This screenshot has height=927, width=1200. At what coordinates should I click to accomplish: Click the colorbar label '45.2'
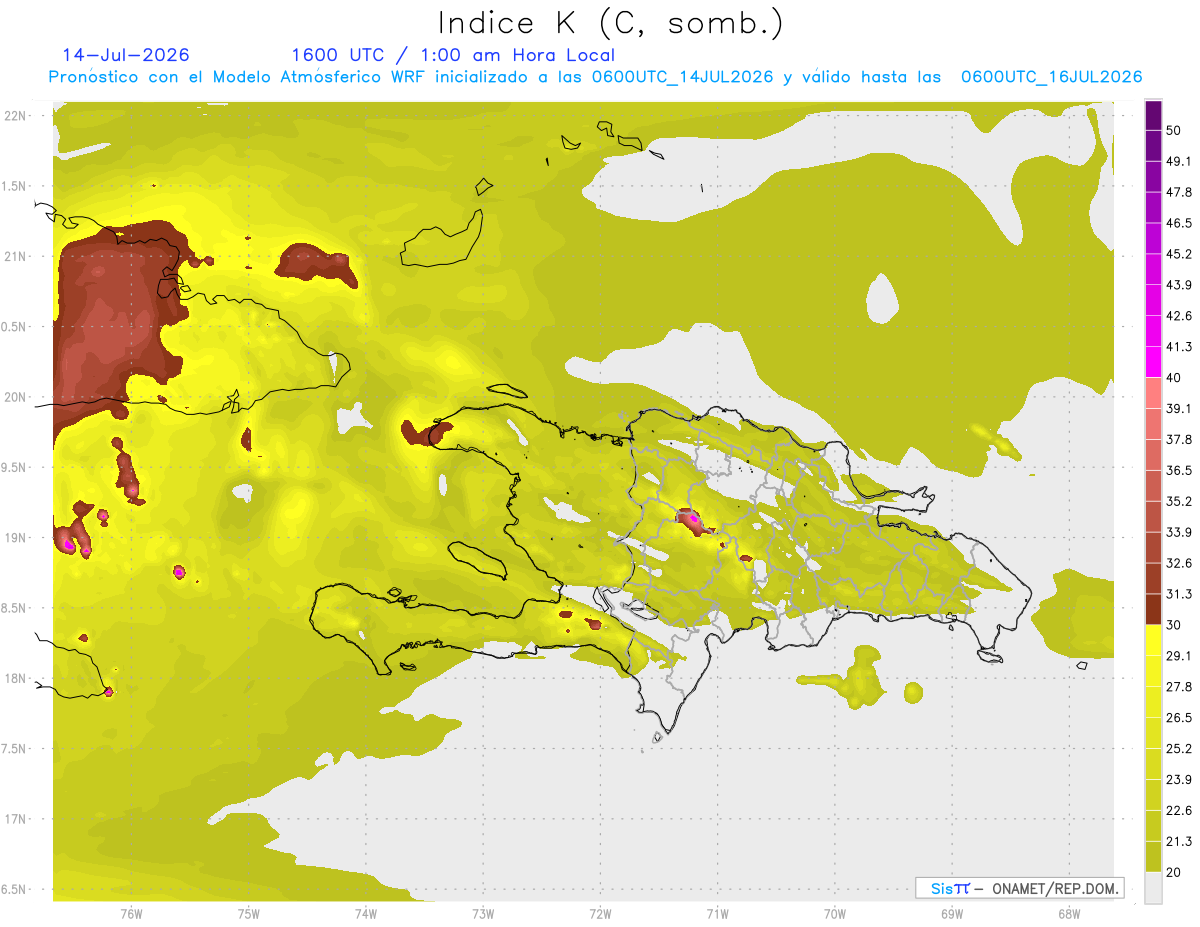(x=1179, y=254)
